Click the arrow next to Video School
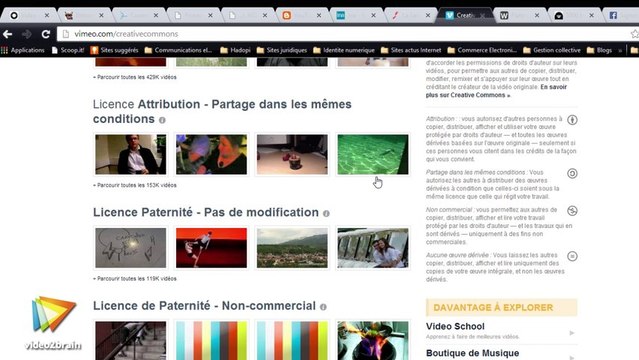The height and width of the screenshot is (360, 639). 572,333
